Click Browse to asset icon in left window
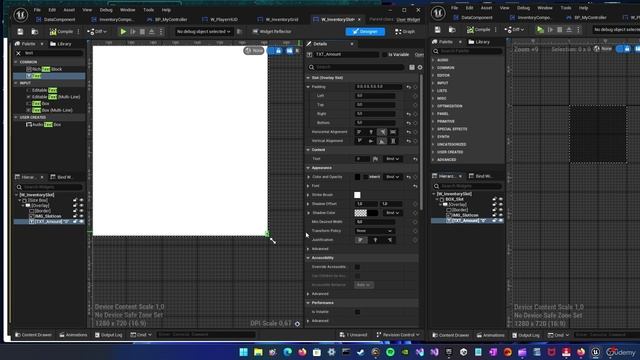 pyautogui.click(x=35, y=31)
